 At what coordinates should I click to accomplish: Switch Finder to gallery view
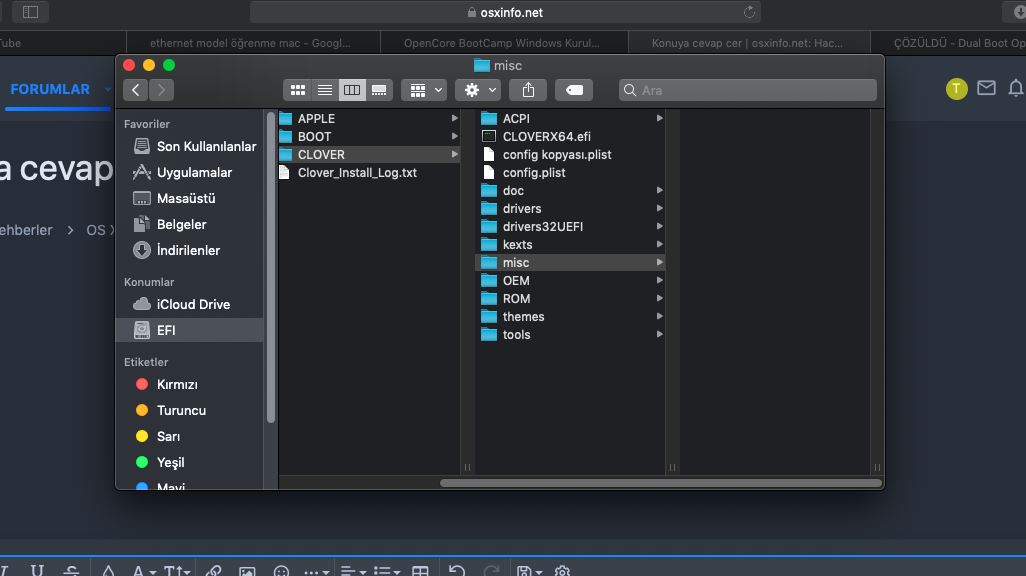click(x=379, y=90)
